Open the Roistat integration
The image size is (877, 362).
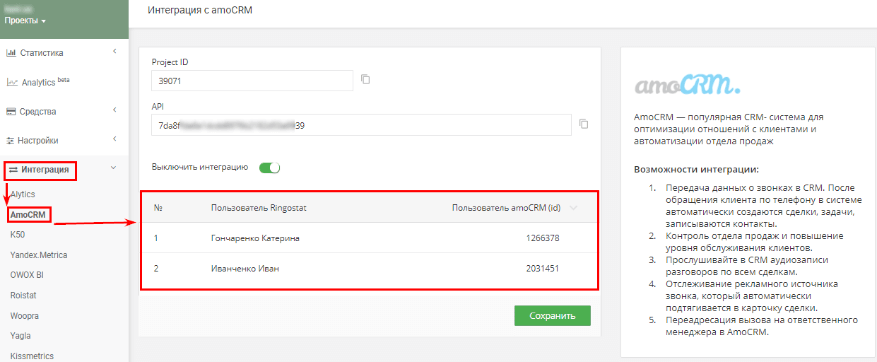pyautogui.click(x=23, y=295)
